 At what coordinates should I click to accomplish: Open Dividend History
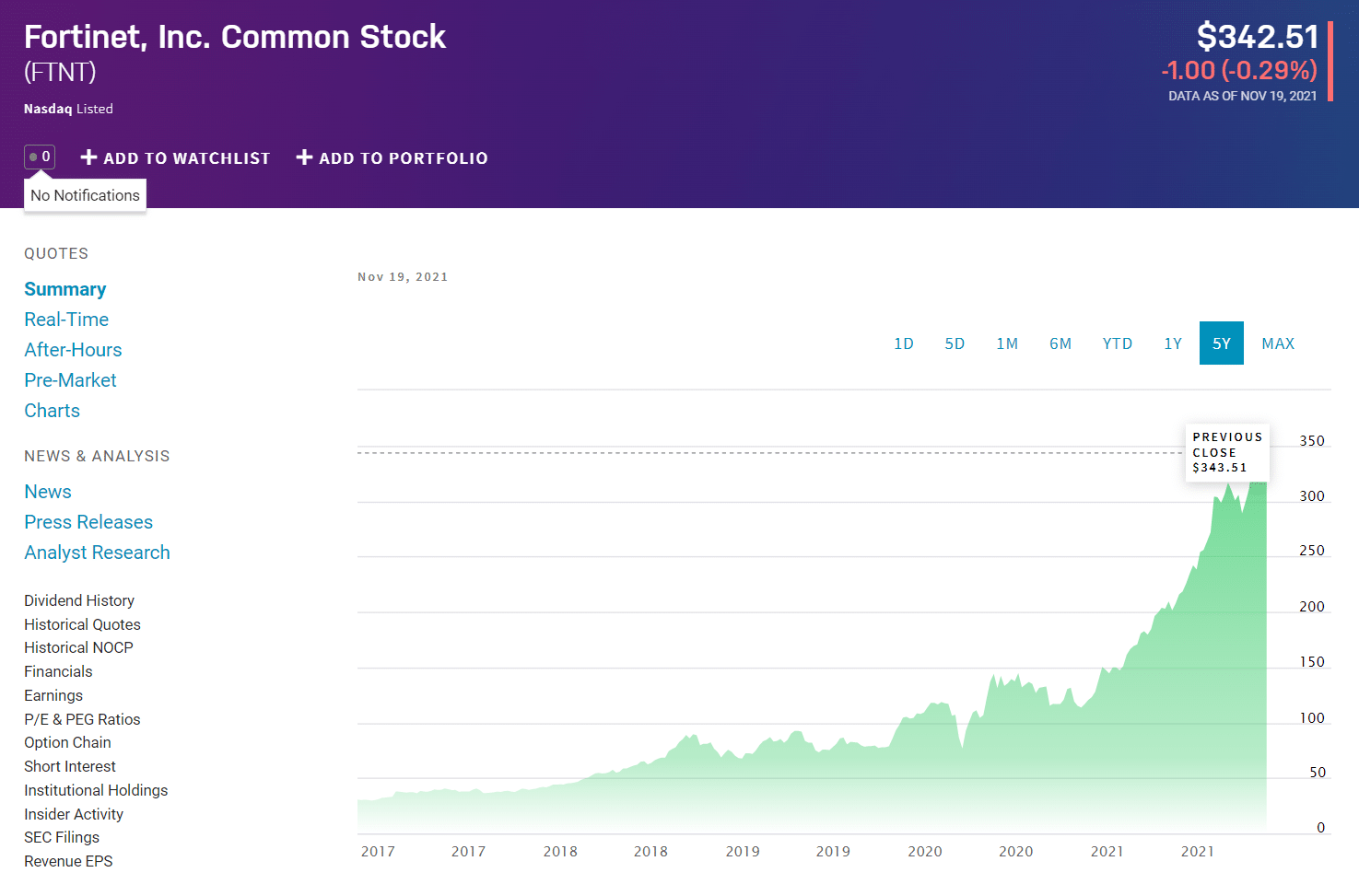79,600
